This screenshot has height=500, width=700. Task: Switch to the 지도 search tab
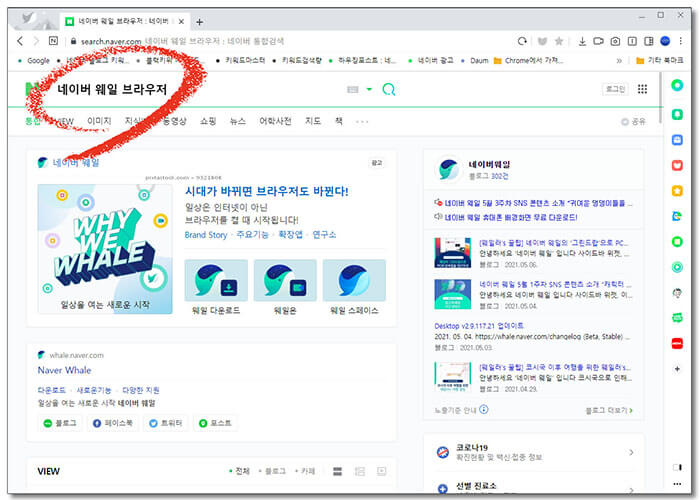click(x=312, y=121)
